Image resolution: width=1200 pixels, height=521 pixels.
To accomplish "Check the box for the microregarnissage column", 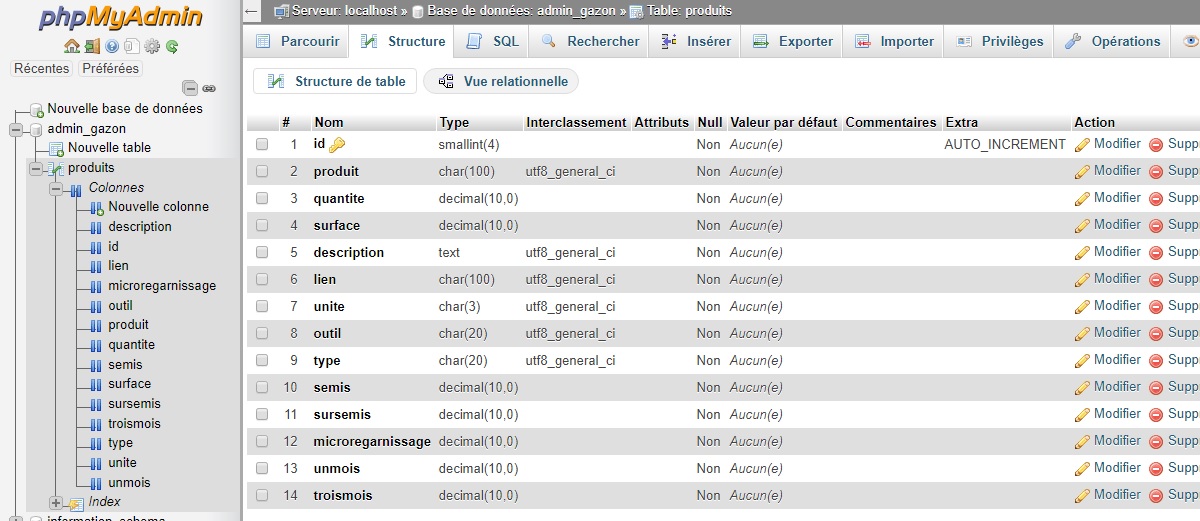I will tap(262, 441).
